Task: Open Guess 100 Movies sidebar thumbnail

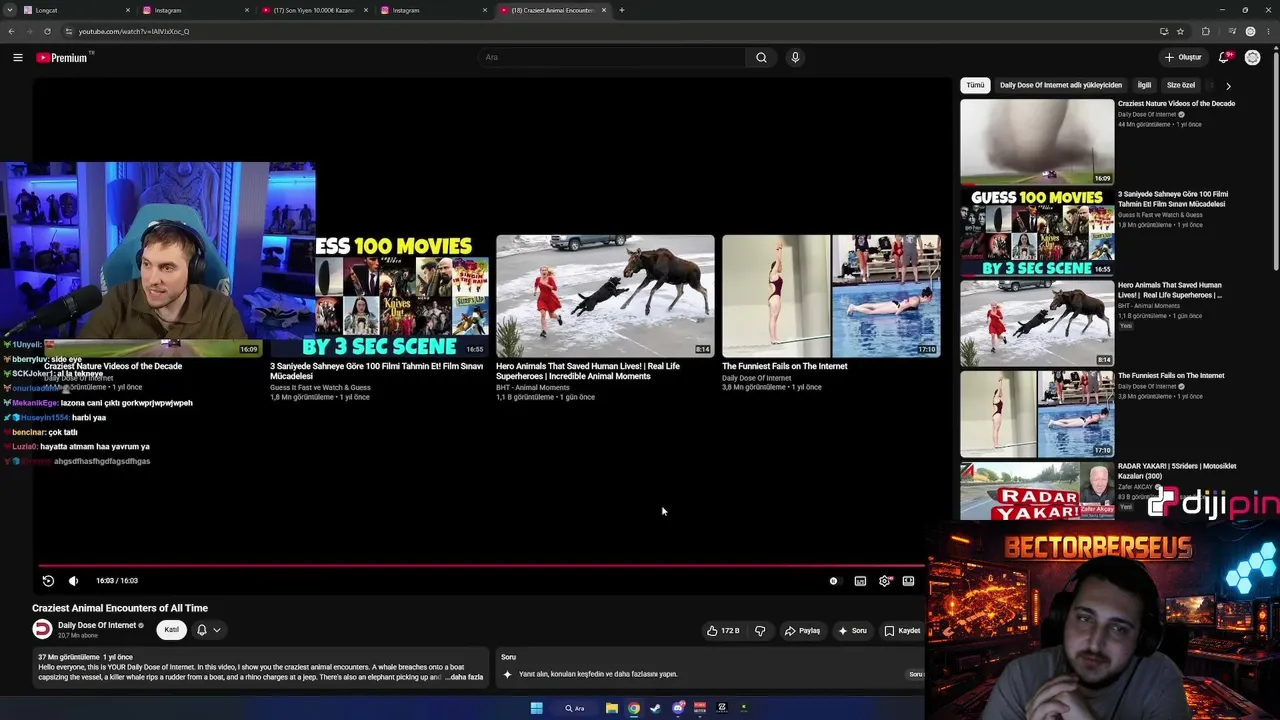Action: coord(1037,232)
